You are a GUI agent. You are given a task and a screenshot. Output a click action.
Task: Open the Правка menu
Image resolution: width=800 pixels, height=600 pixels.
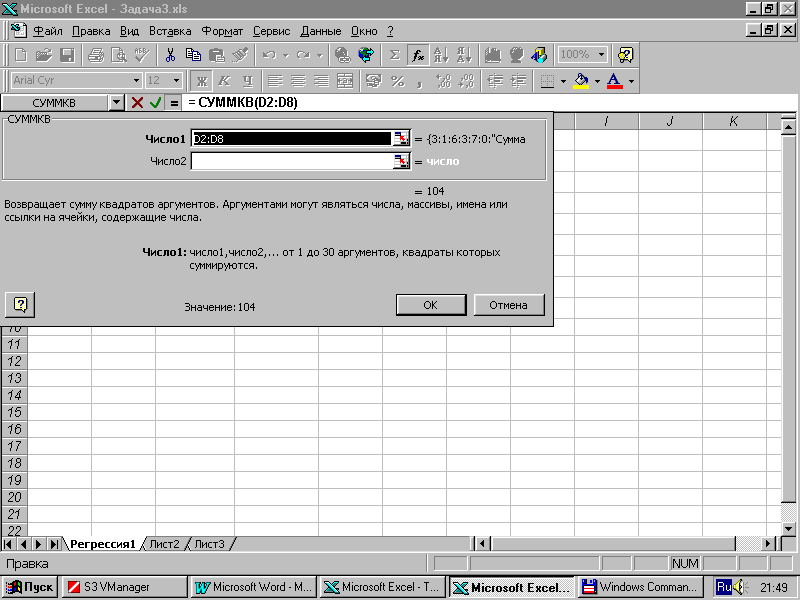(x=91, y=31)
